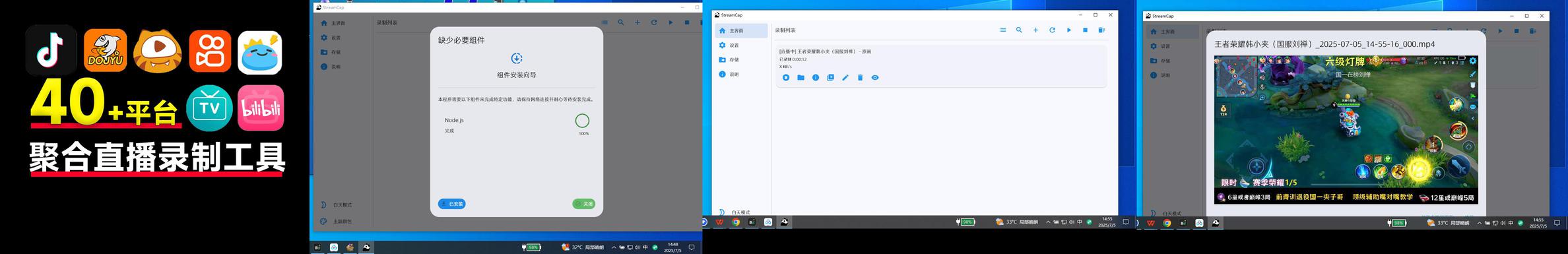
Task: Click the mp4 filename title in preview dialog
Action: pyautogui.click(x=1324, y=44)
